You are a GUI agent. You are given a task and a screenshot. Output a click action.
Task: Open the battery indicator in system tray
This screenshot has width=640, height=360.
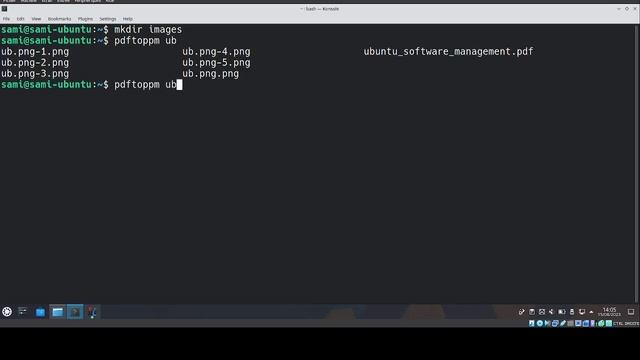(x=562, y=312)
